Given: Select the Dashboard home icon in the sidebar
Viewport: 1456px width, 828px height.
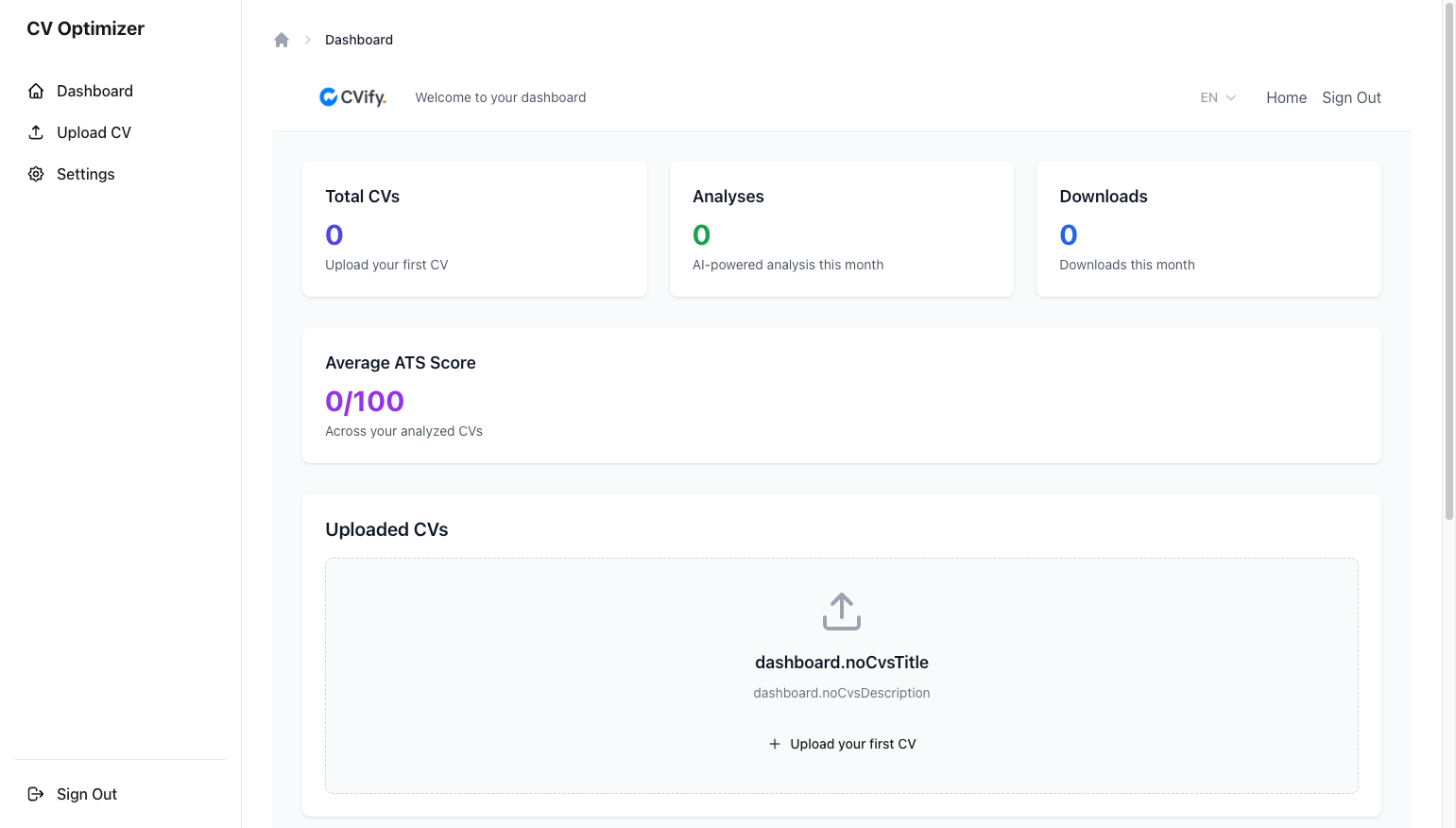Looking at the screenshot, I should point(36,91).
